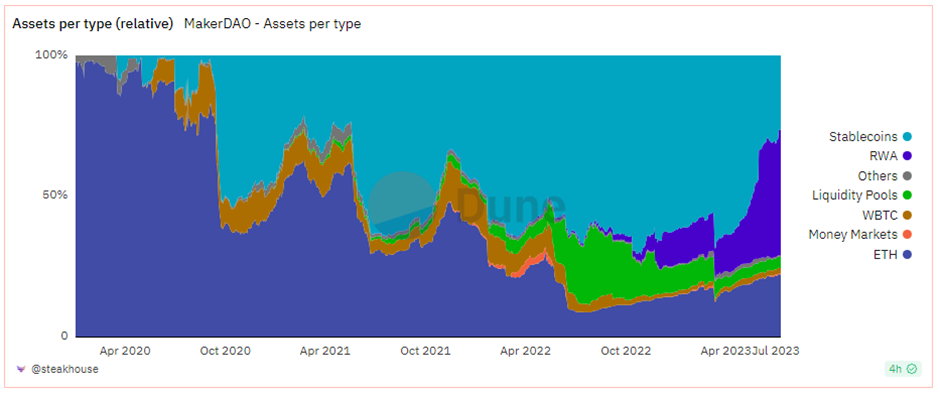Click the Oct 2022 x-axis label
The image size is (940, 393).
[625, 351]
